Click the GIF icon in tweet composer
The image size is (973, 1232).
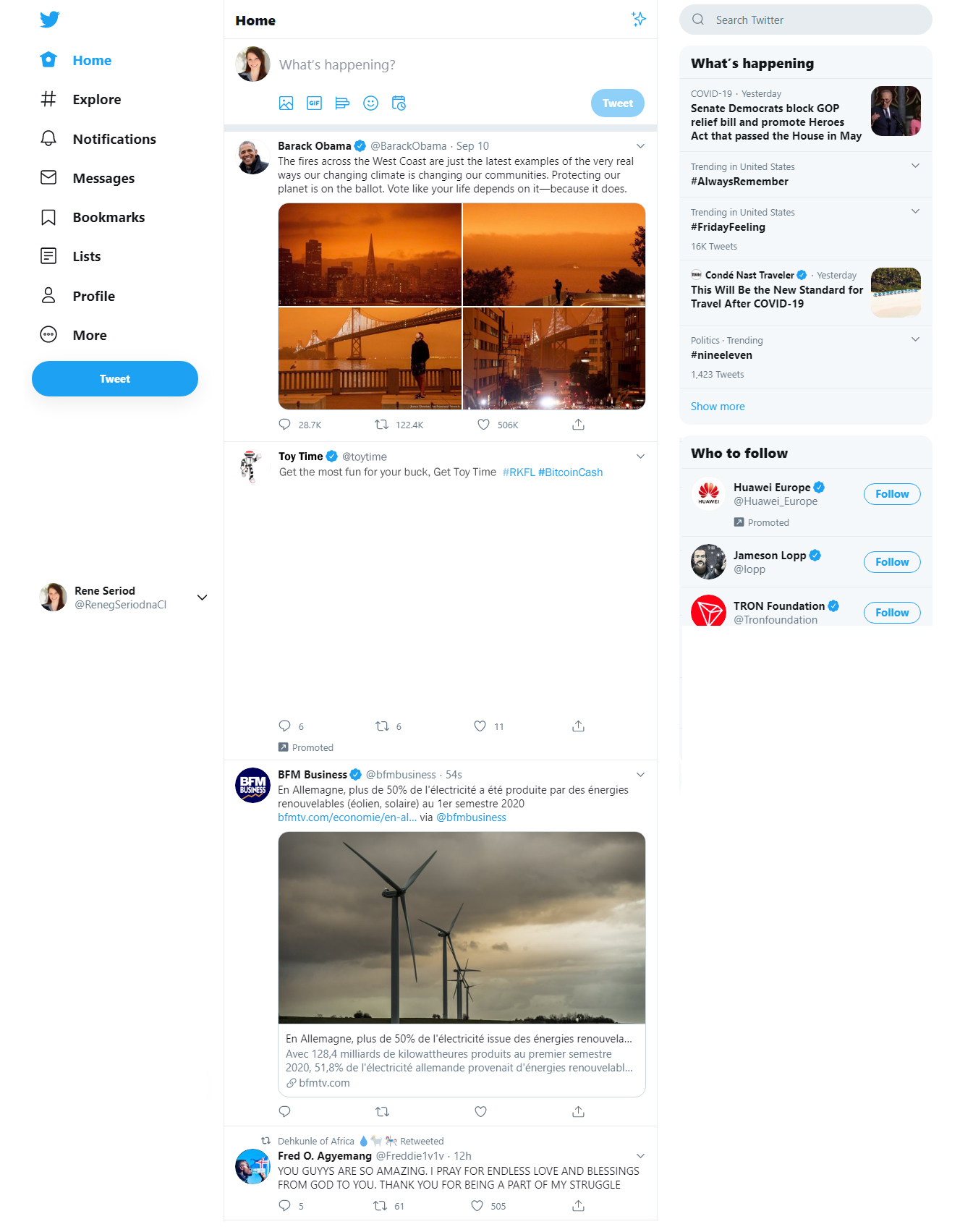pos(314,103)
